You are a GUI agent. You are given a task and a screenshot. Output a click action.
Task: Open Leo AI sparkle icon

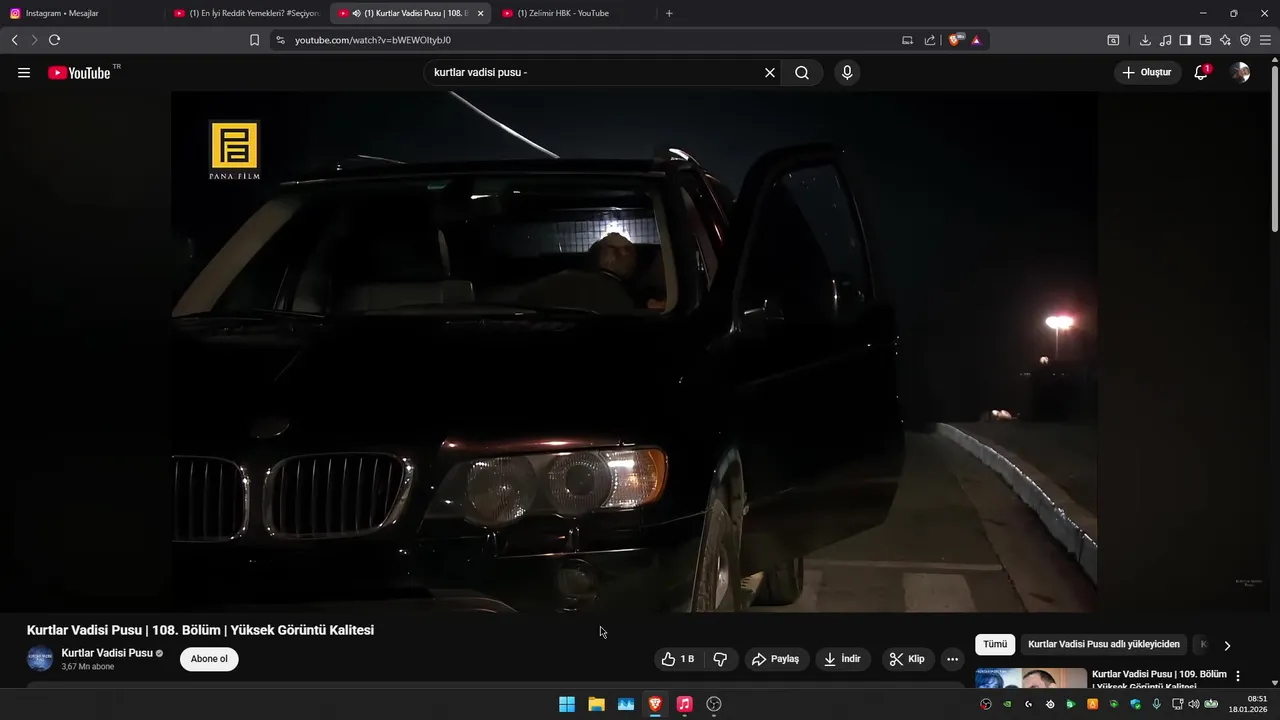pyautogui.click(x=1225, y=40)
